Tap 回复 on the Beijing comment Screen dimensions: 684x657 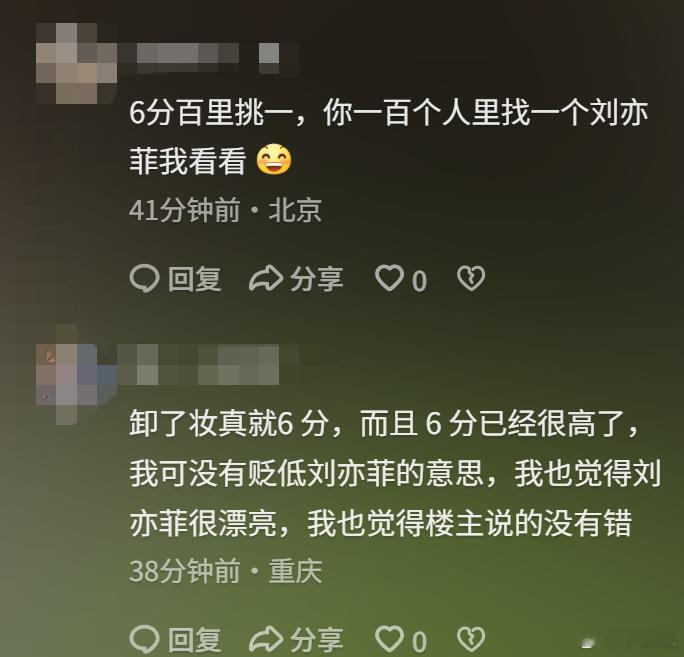pos(195,279)
